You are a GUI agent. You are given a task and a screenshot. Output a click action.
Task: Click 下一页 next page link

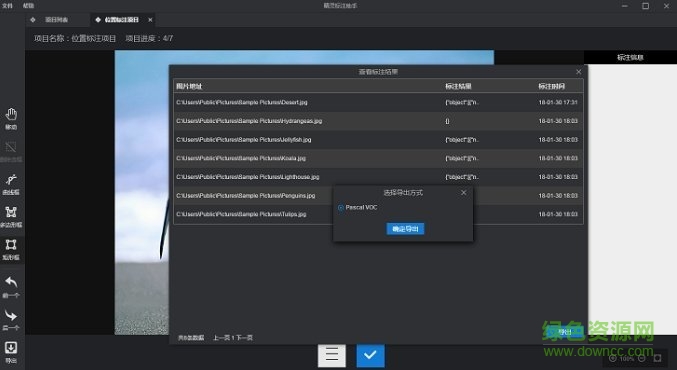244,338
